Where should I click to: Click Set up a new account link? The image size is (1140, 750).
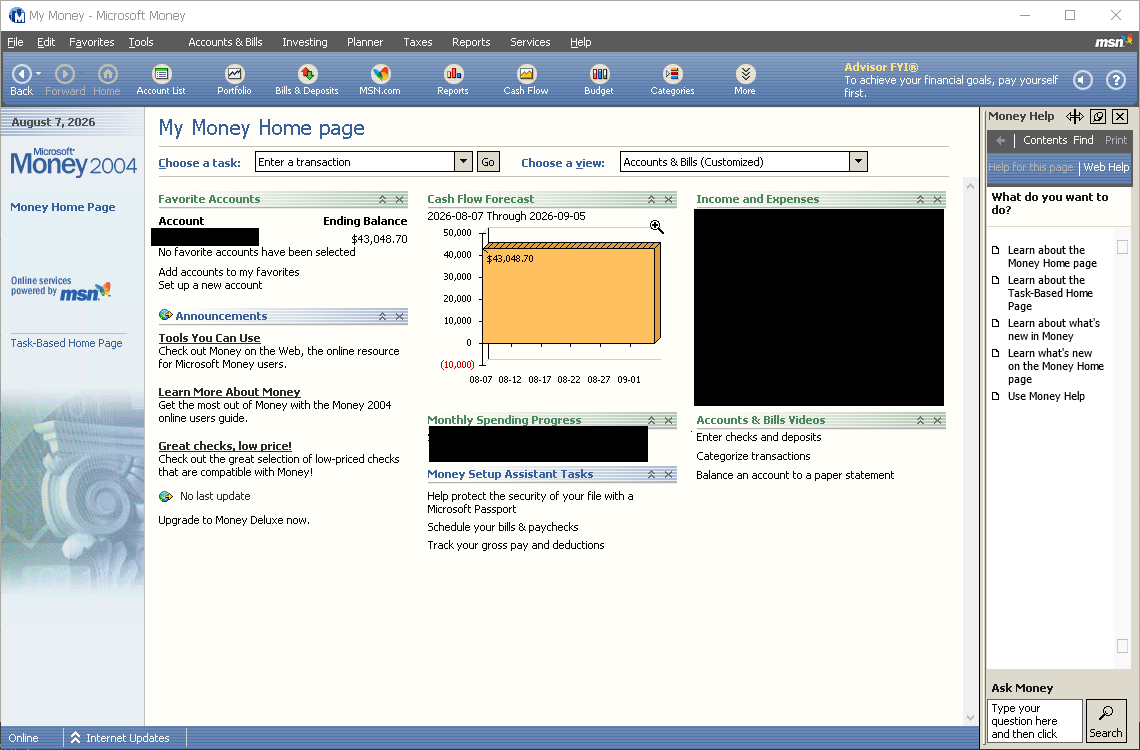click(x=210, y=285)
